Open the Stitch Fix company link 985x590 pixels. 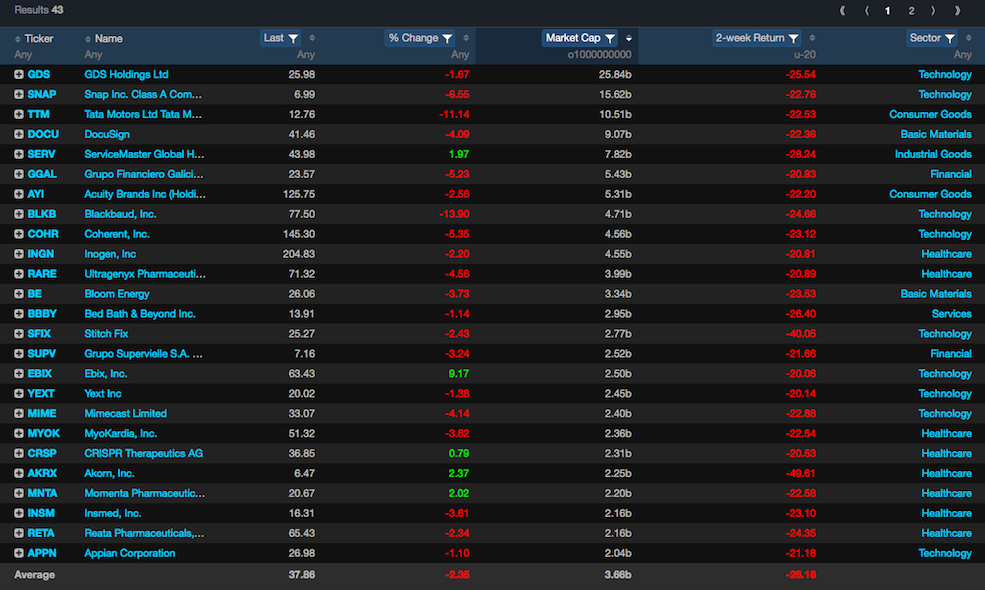[106, 334]
